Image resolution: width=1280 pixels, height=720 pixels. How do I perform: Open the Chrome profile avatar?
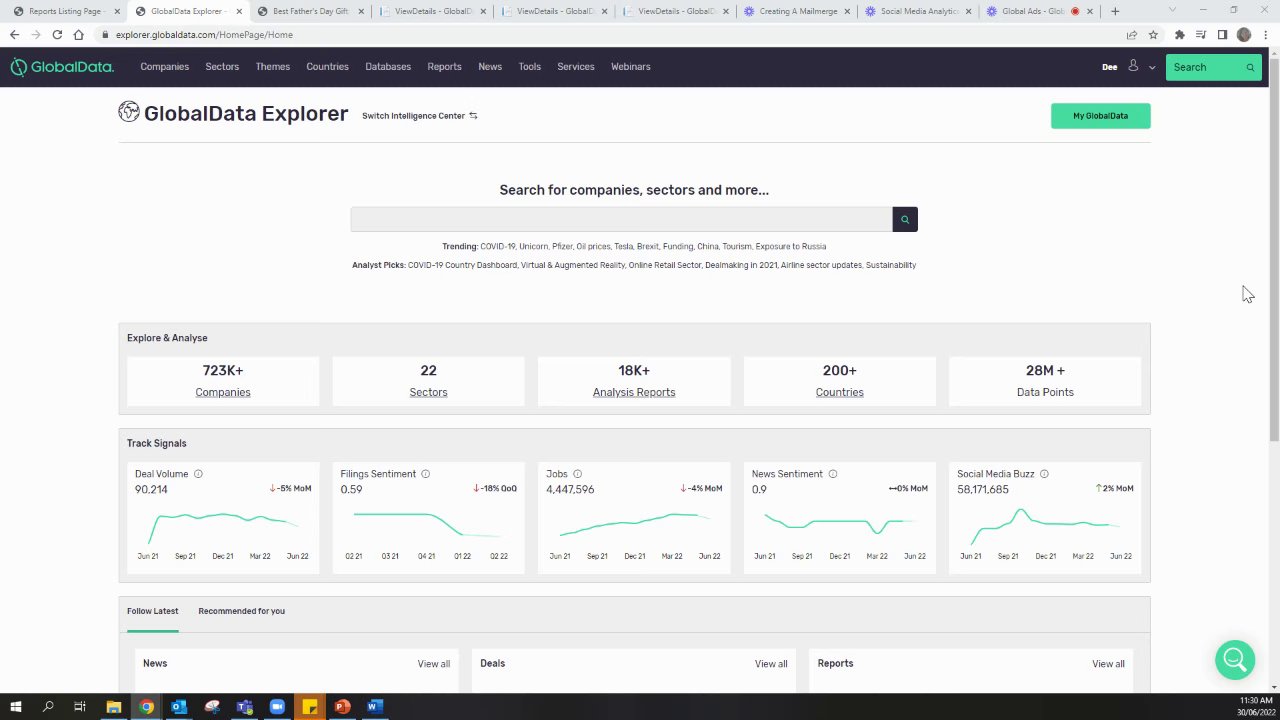[x=1244, y=34]
